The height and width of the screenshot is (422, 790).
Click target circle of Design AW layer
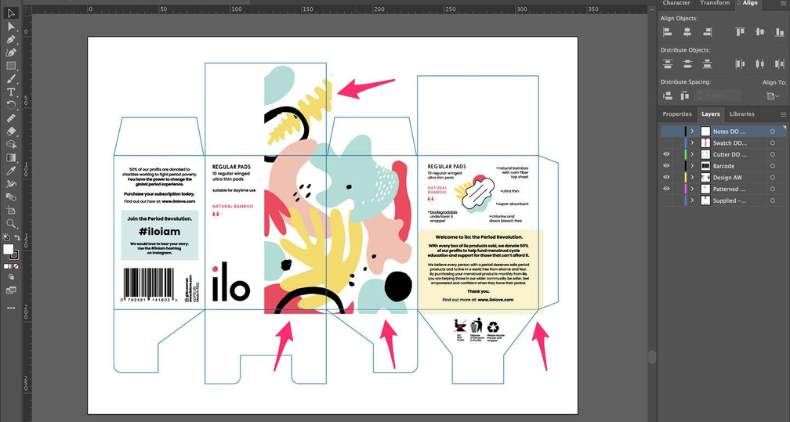[x=772, y=178]
